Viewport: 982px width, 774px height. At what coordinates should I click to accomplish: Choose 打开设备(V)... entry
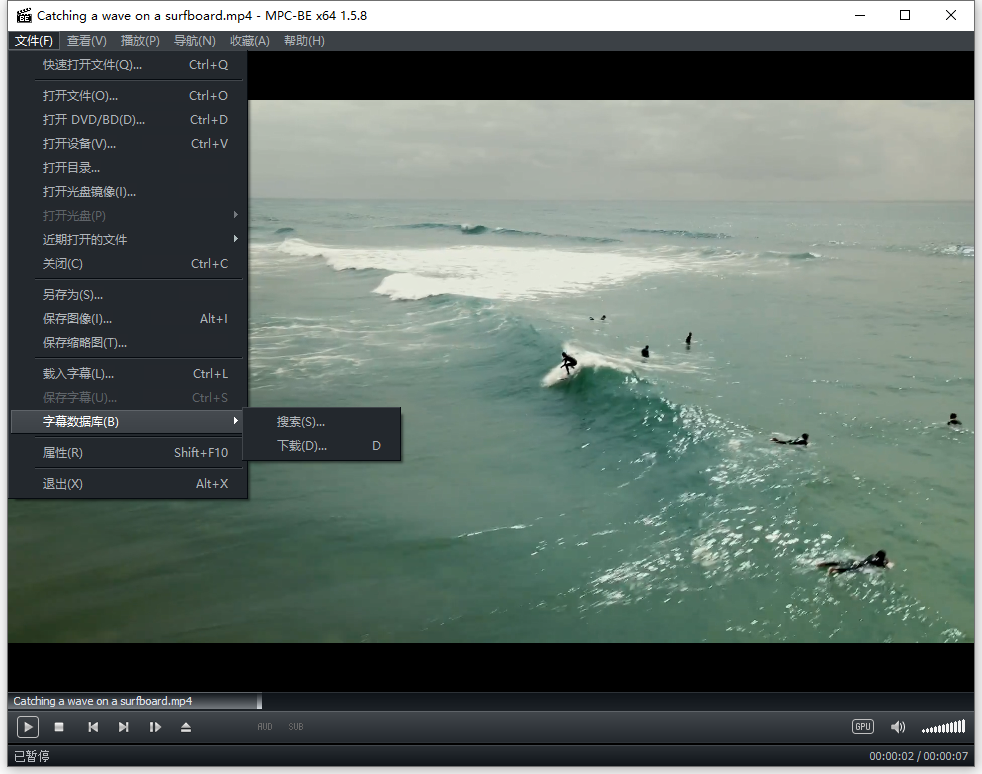pos(128,143)
